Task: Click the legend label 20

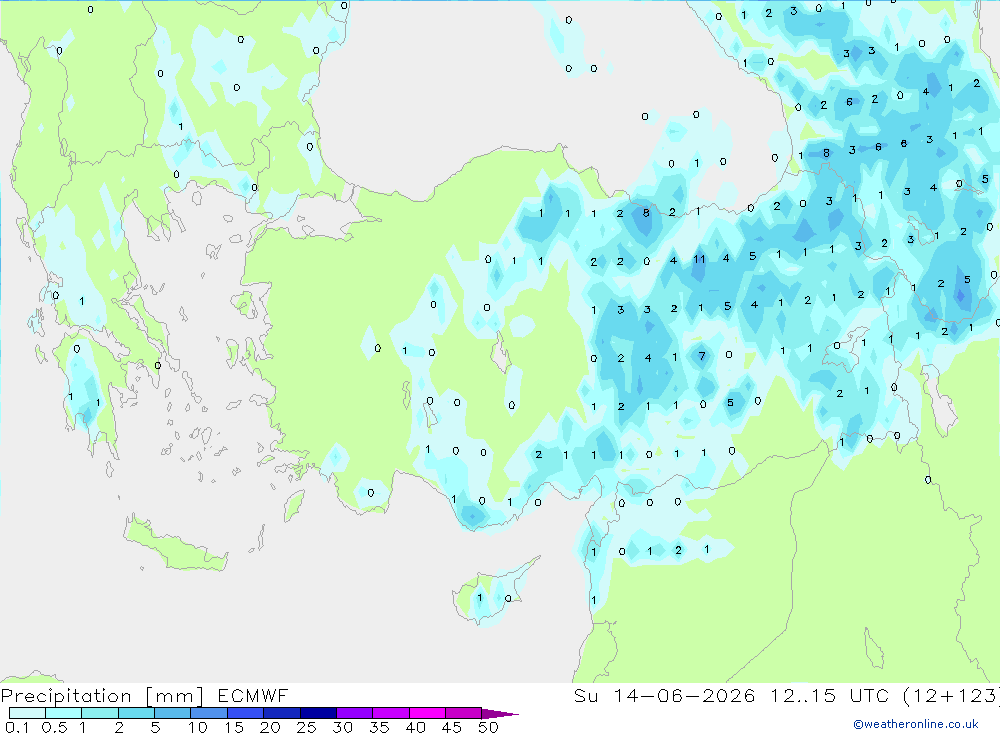Action: 270,727
